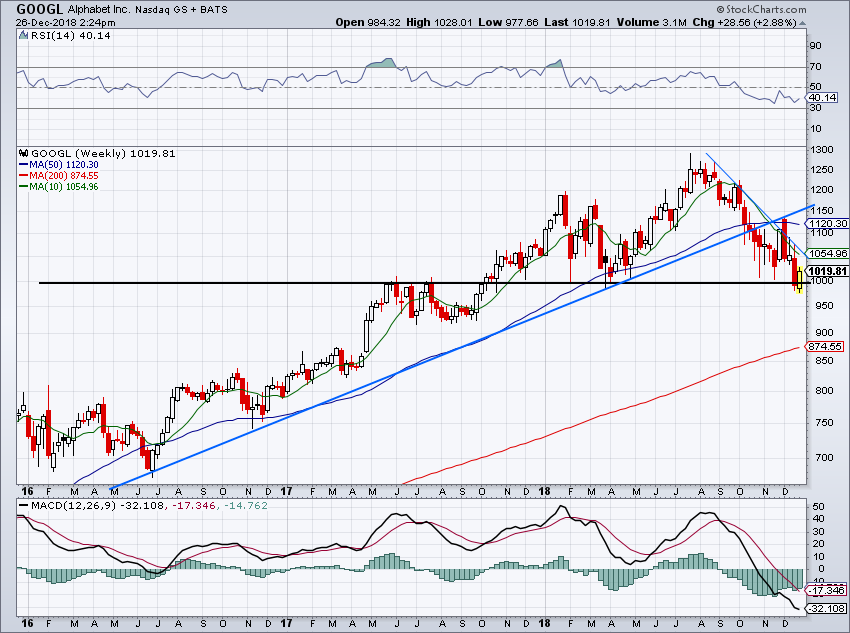Click the Low 977.66 value
The width and height of the screenshot is (850, 633).
click(x=508, y=23)
